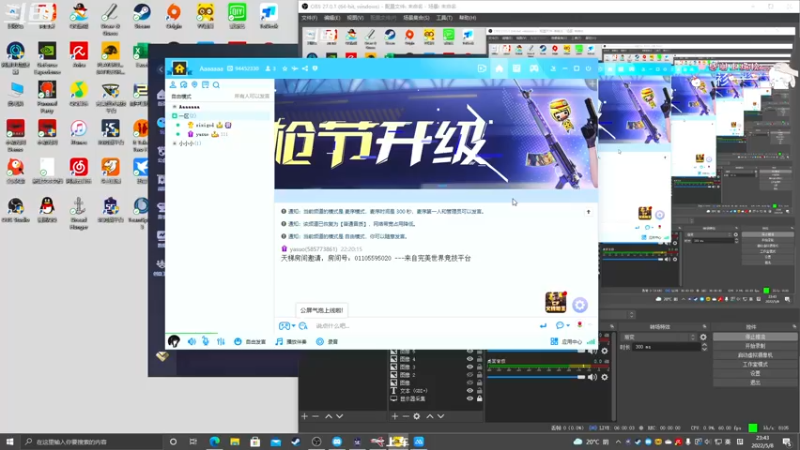Open the 文件 menu in OBS
The height and width of the screenshot is (450, 800).
(x=309, y=17)
